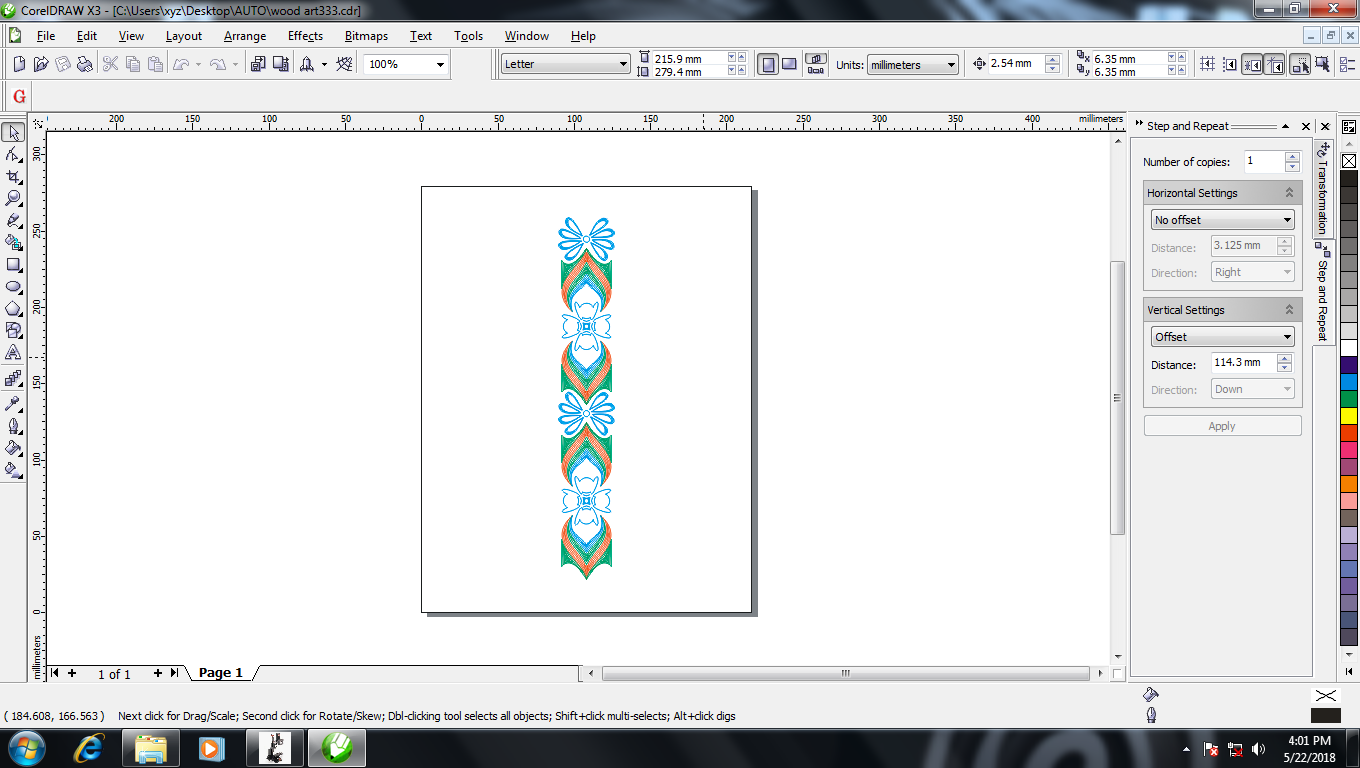Open the File menu
Viewport: 1360px width, 768px height.
[46, 36]
